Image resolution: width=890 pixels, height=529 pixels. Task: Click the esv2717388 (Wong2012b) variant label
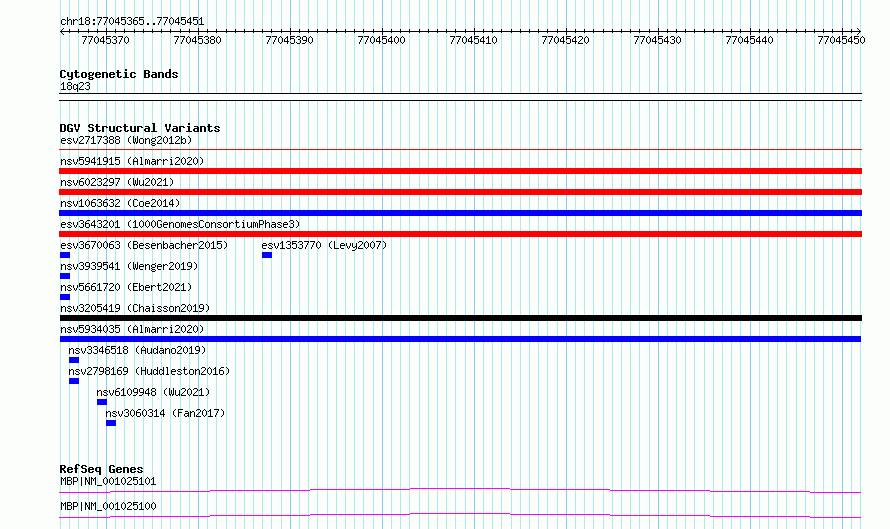[x=126, y=140]
